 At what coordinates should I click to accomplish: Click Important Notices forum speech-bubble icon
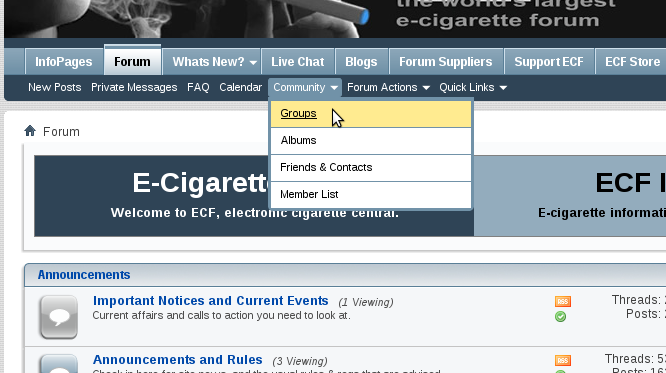[59, 317]
